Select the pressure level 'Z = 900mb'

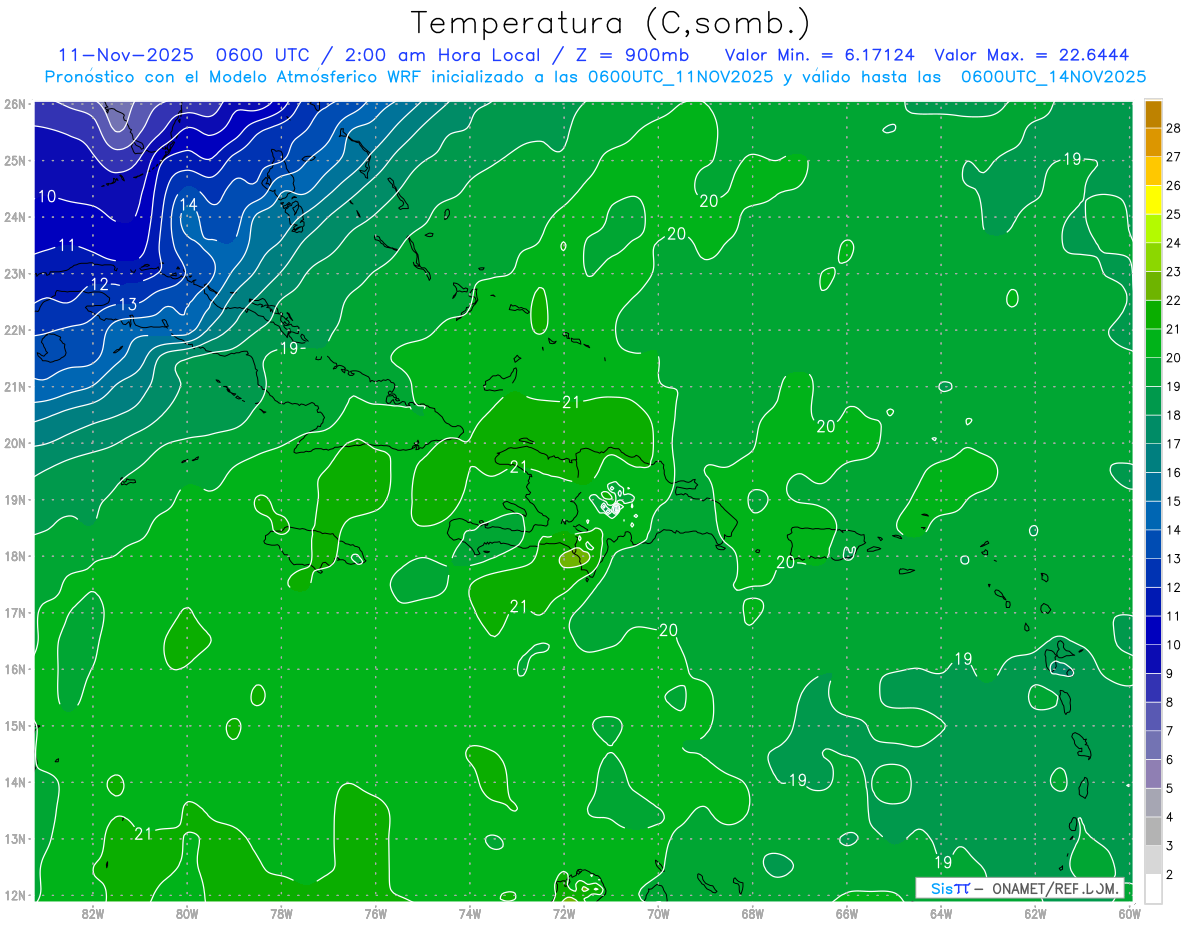[631, 55]
